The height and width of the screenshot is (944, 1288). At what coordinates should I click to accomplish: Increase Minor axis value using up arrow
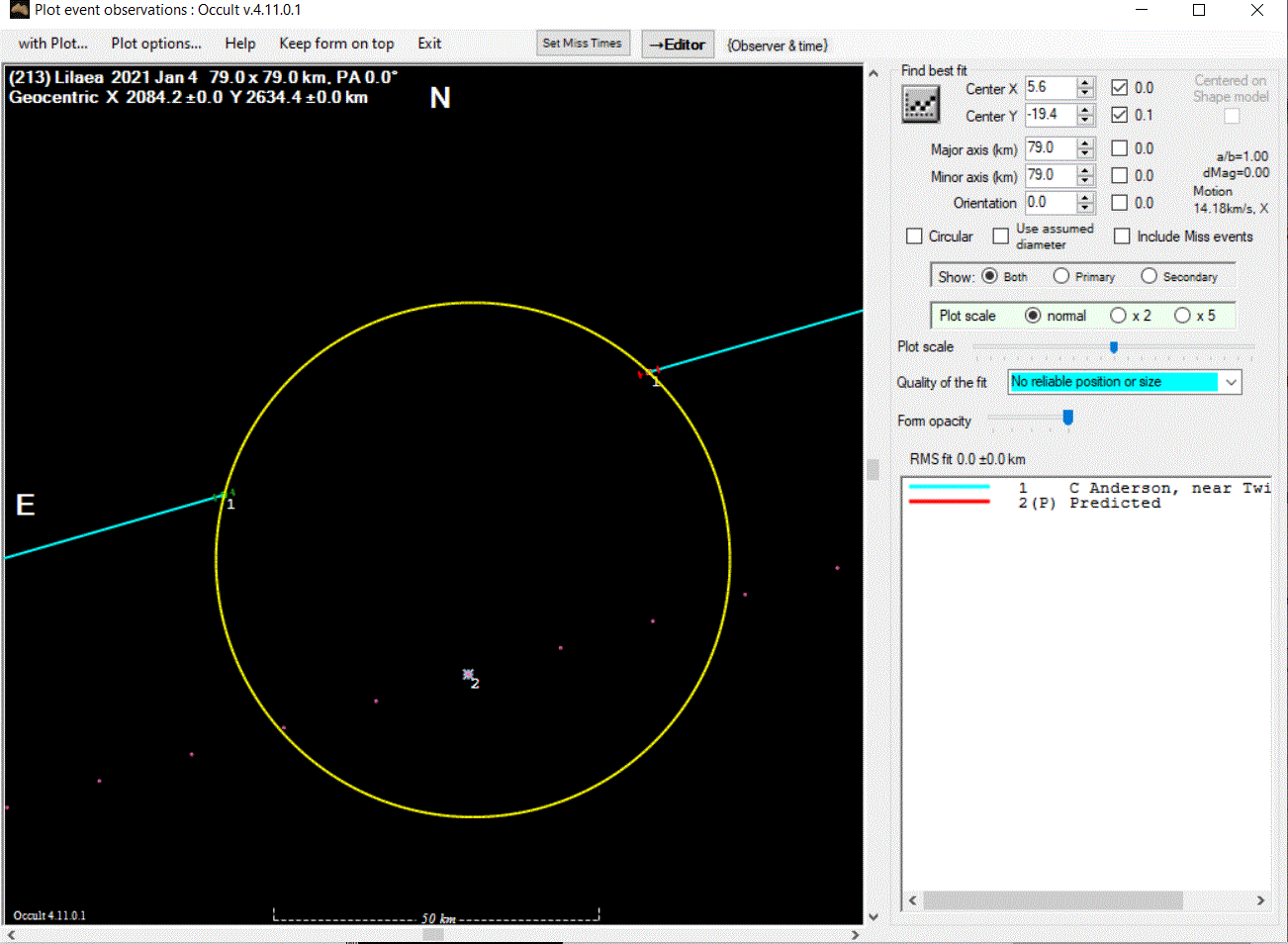pyautogui.click(x=1085, y=170)
